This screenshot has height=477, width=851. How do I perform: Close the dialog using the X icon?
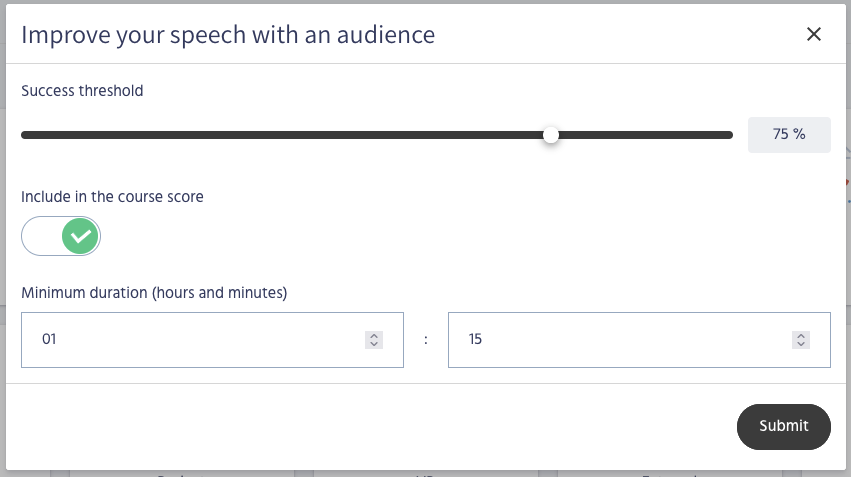(x=813, y=35)
